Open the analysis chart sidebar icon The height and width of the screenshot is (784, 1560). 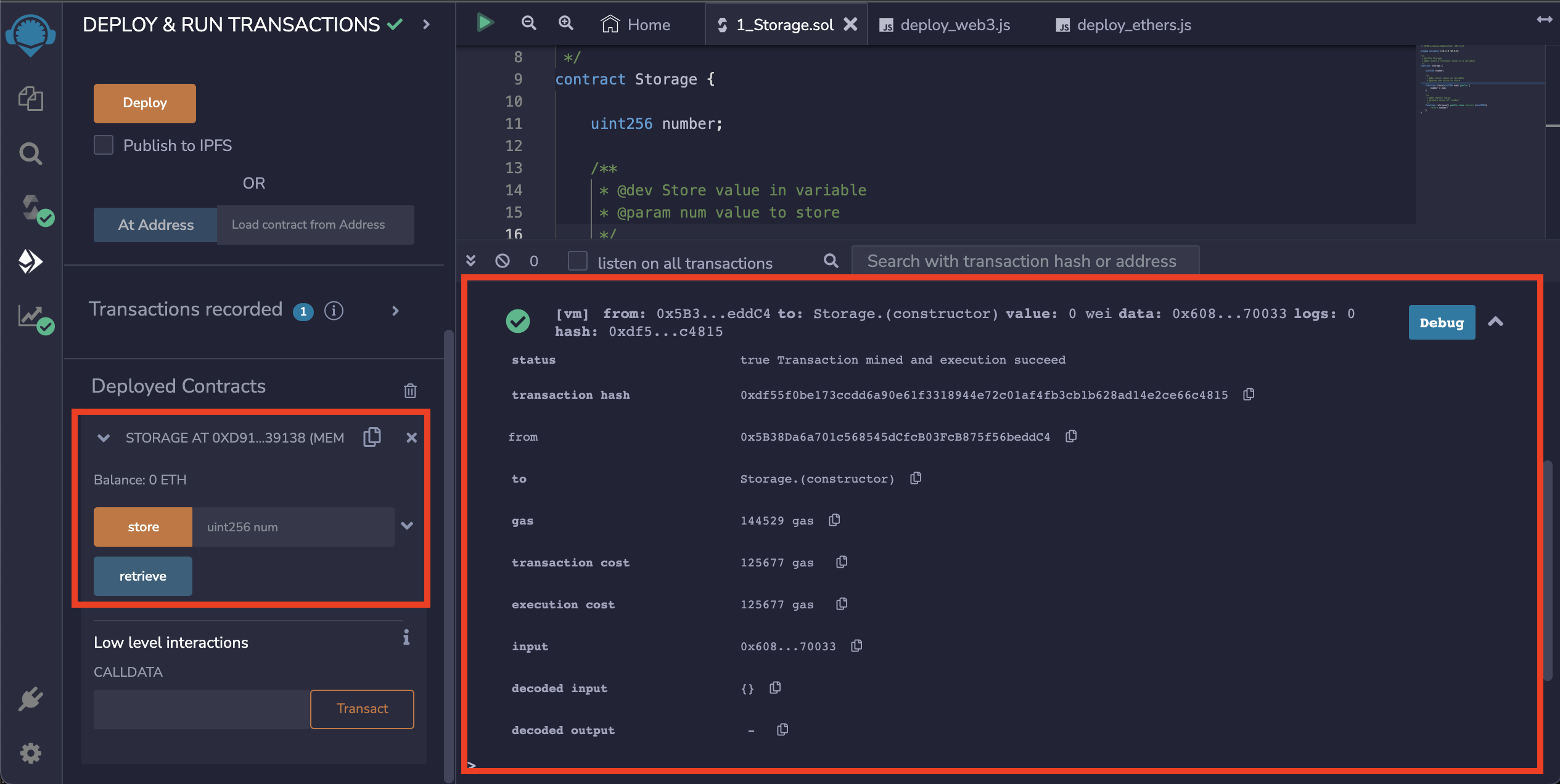tap(36, 319)
